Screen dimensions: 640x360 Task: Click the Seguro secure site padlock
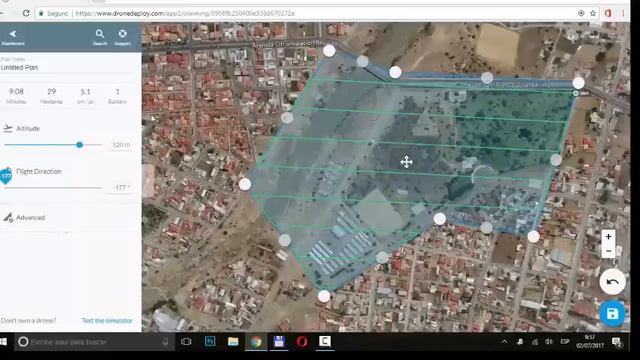[41, 13]
